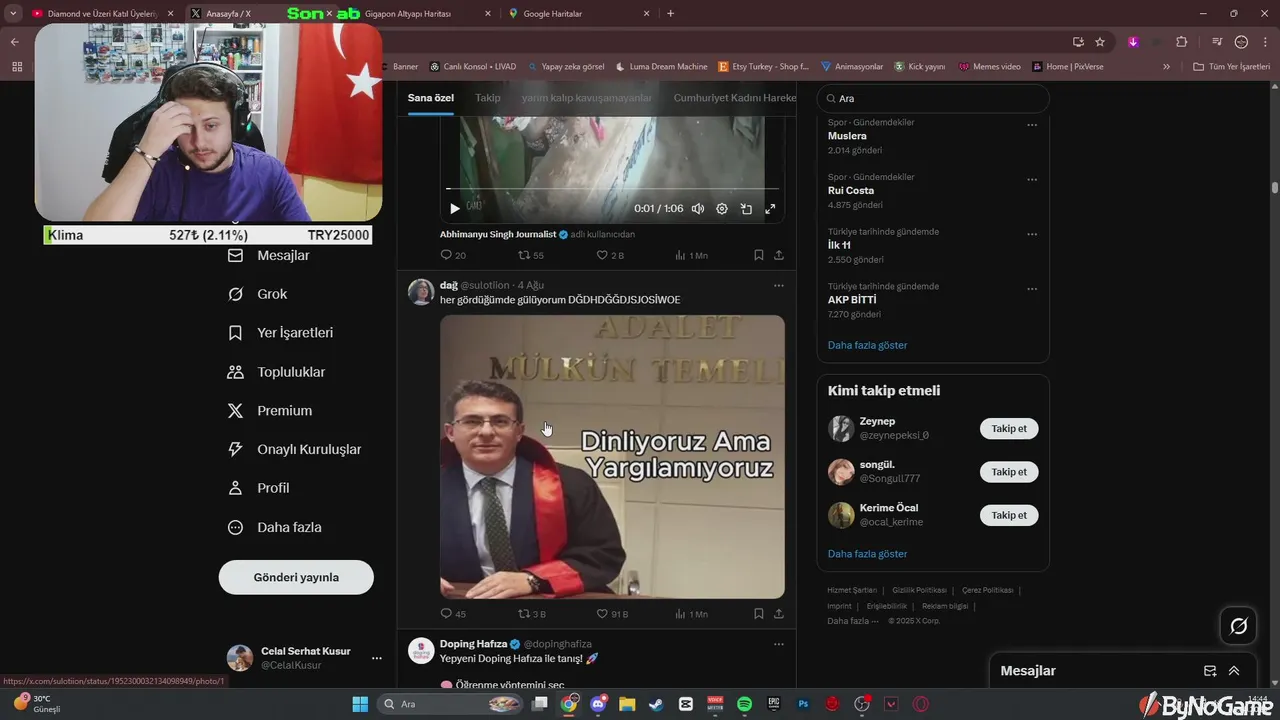Click the Gönderi yayınla button
This screenshot has width=1280, height=720.
tap(296, 577)
